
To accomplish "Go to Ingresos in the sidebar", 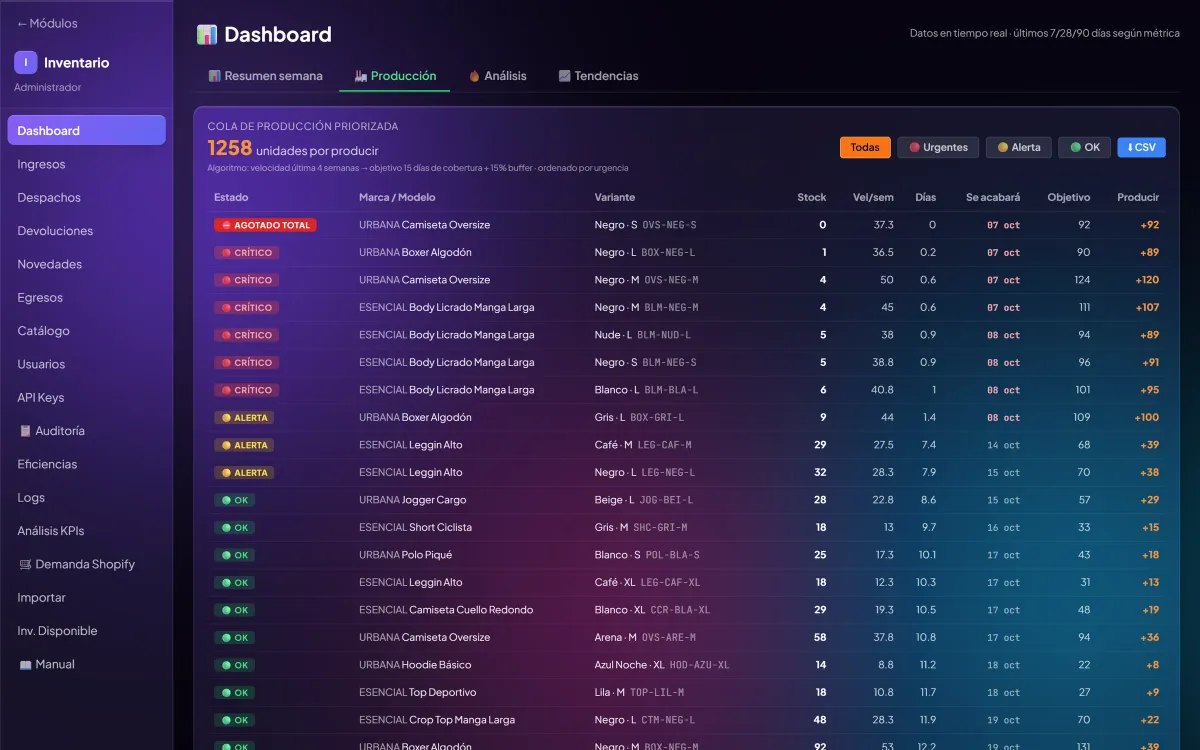I will [87, 164].
